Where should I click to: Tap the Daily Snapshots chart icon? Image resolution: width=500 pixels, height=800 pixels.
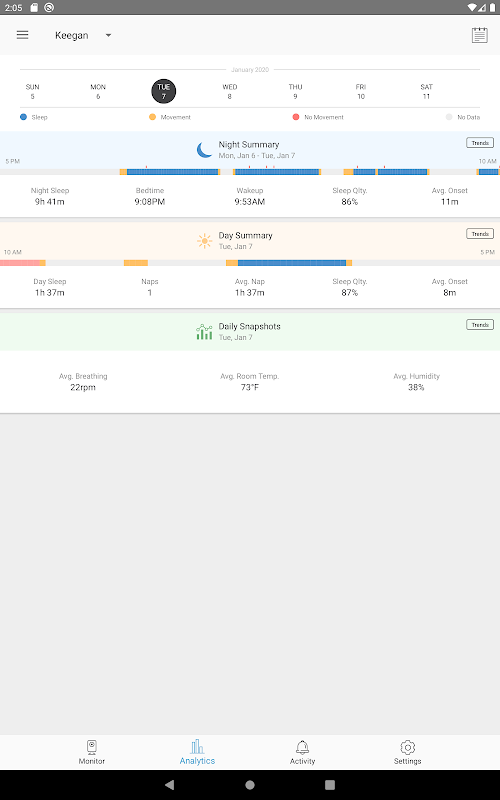(x=204, y=332)
